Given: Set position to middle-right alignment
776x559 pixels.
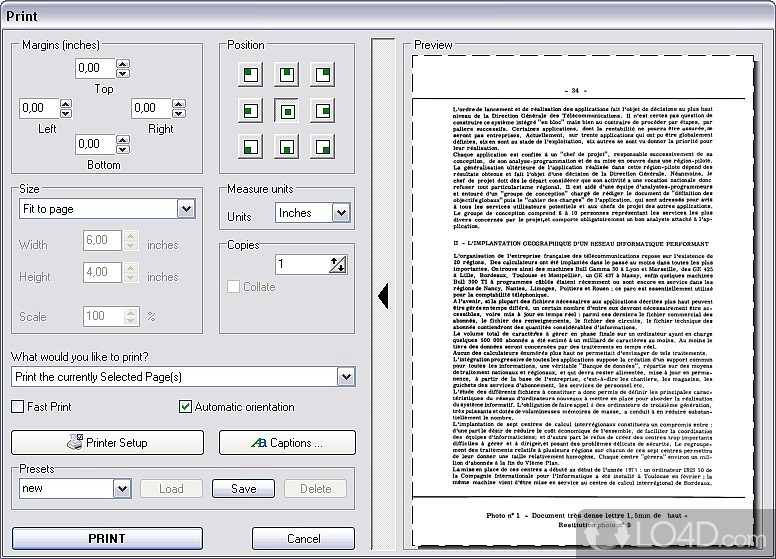Looking at the screenshot, I should click(323, 111).
